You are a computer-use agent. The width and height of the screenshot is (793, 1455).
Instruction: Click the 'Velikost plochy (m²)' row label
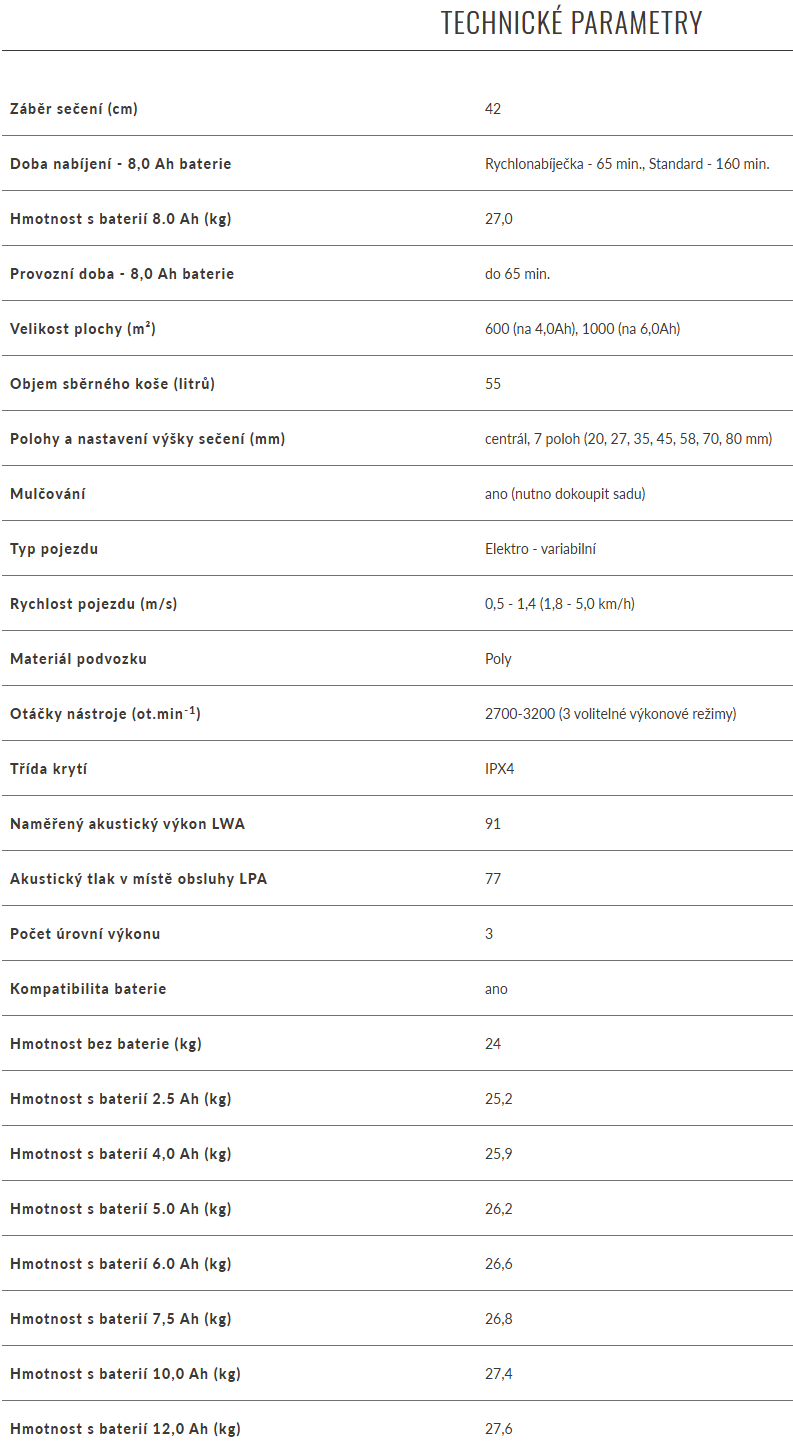(x=82, y=329)
